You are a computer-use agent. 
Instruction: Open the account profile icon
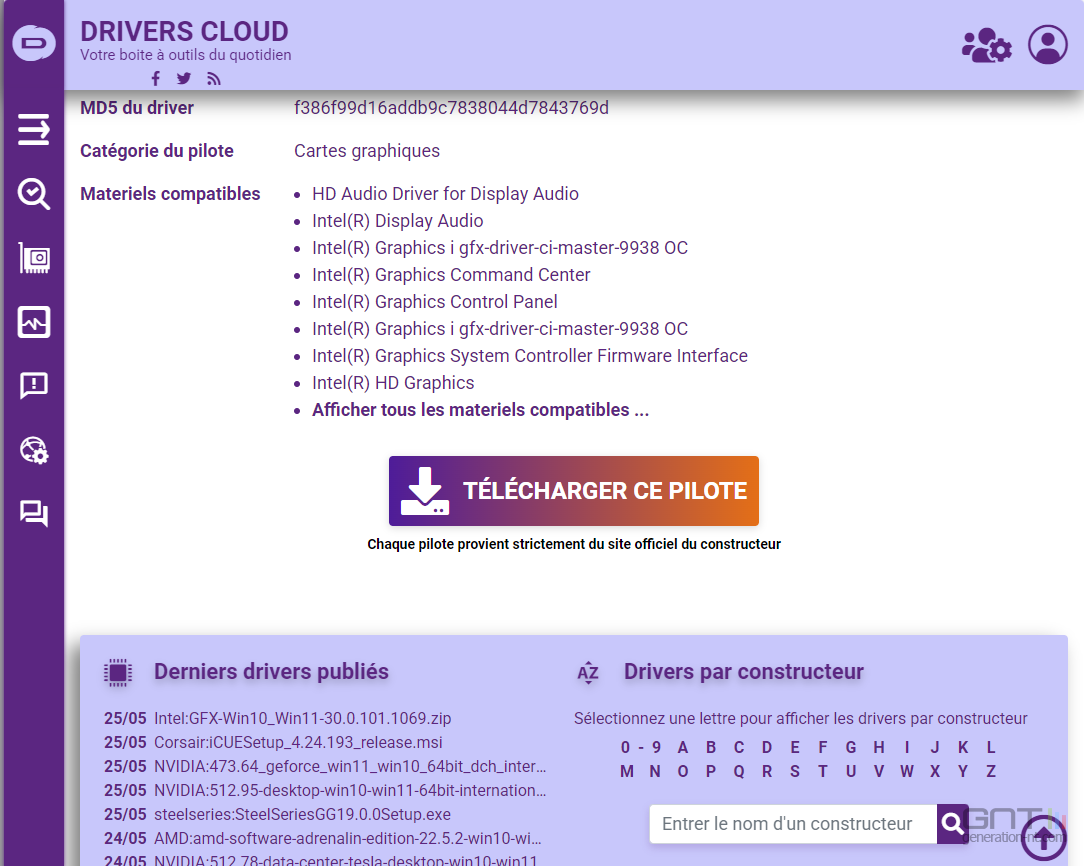(x=1047, y=44)
